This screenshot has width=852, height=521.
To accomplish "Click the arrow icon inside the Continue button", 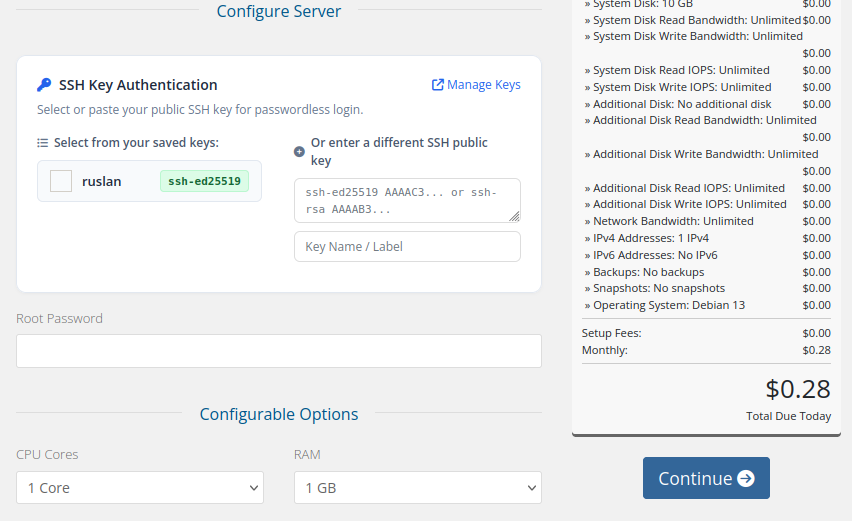I will tap(746, 478).
